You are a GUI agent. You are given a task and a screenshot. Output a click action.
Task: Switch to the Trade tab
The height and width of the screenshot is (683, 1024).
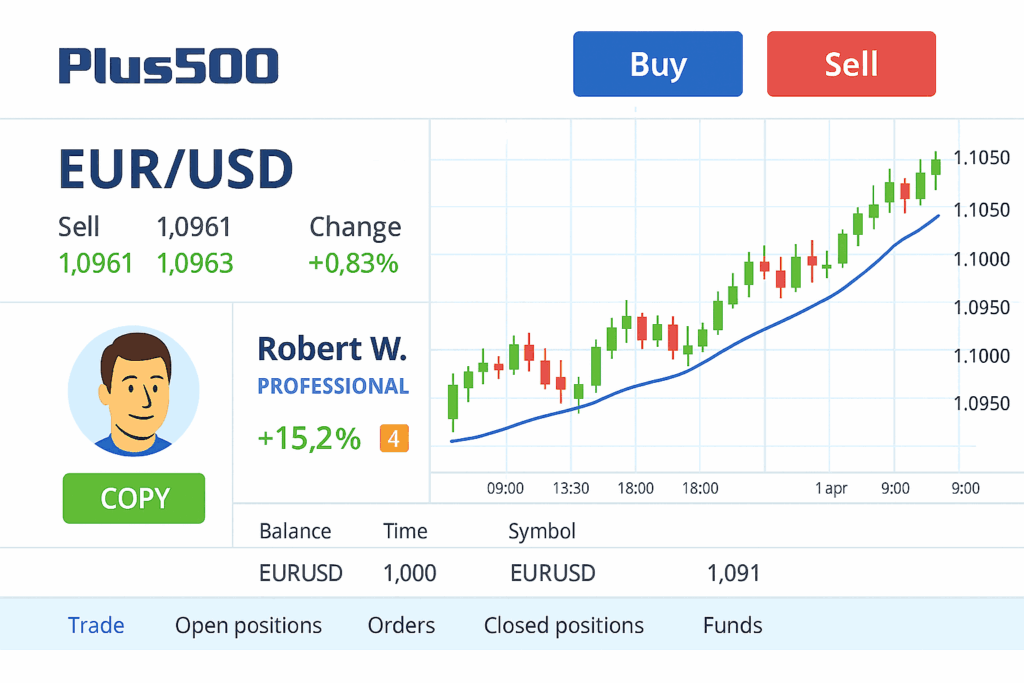(96, 626)
